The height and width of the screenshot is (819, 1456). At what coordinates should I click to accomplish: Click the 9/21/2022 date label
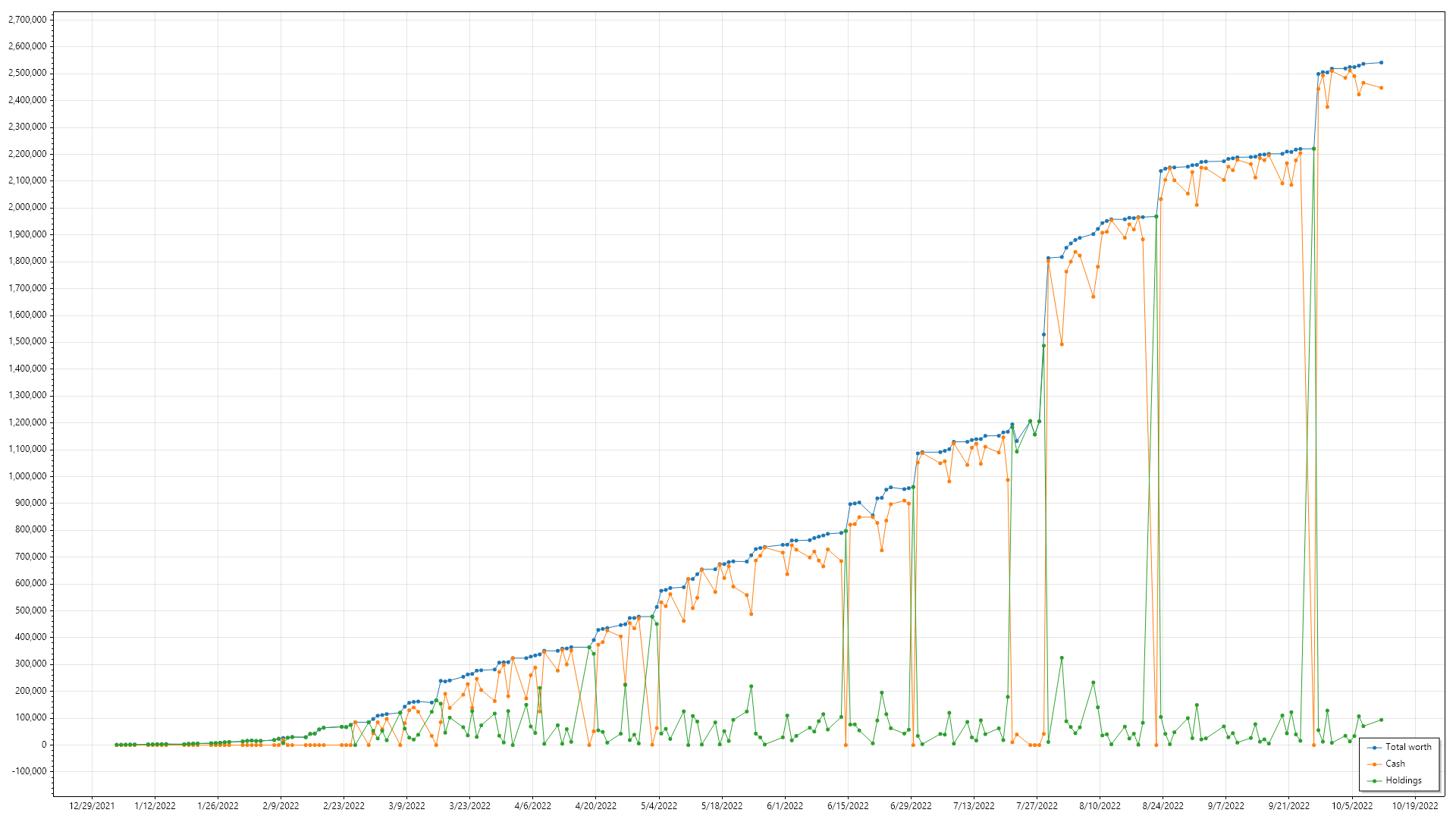pos(1288,806)
